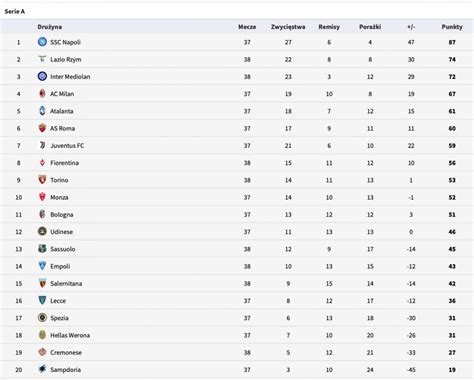474x380 pixels.
Task: Select the Hellas Werona team name
Action: coord(70,335)
